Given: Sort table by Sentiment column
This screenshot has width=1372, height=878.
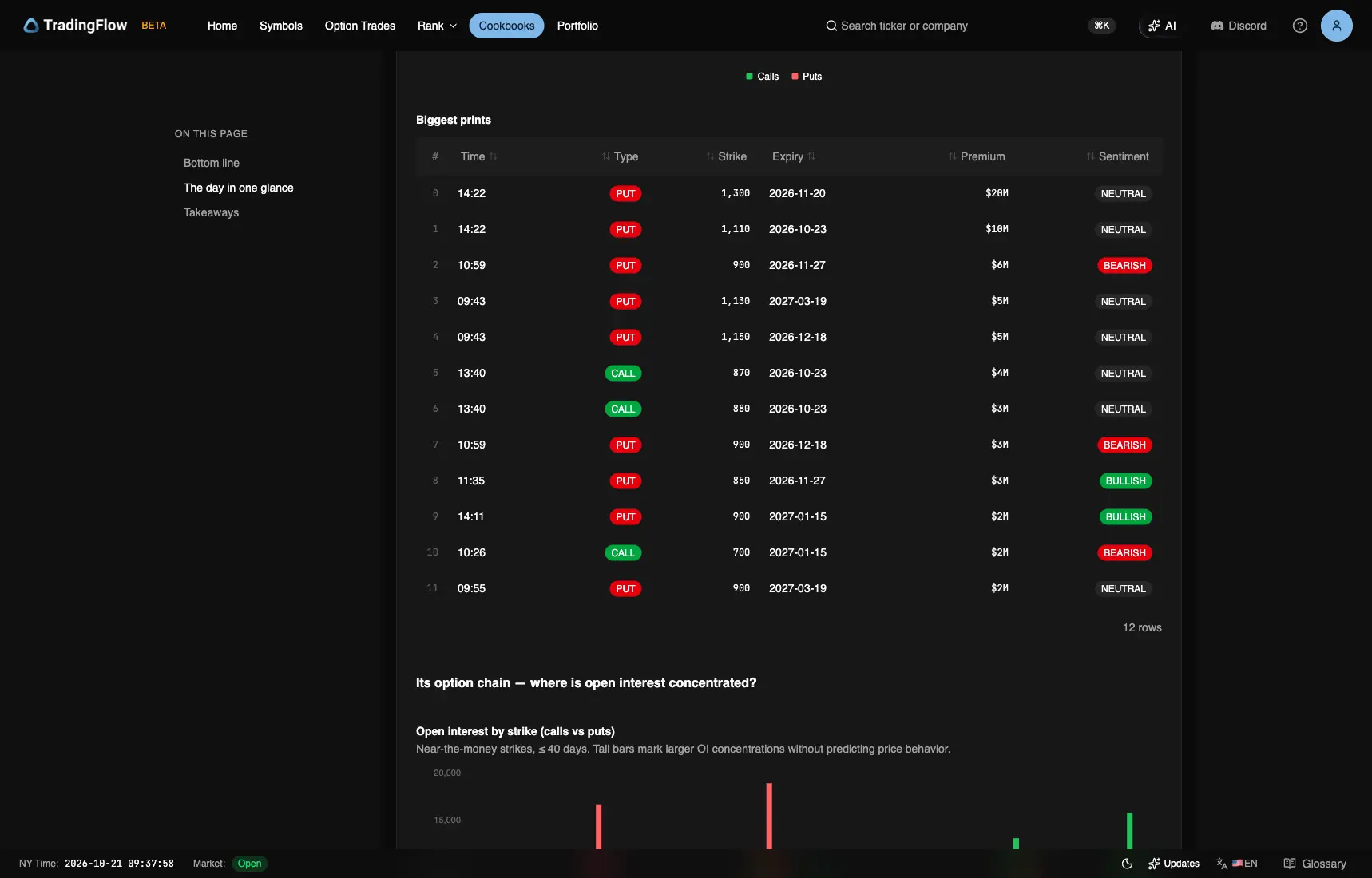Looking at the screenshot, I should [1117, 156].
